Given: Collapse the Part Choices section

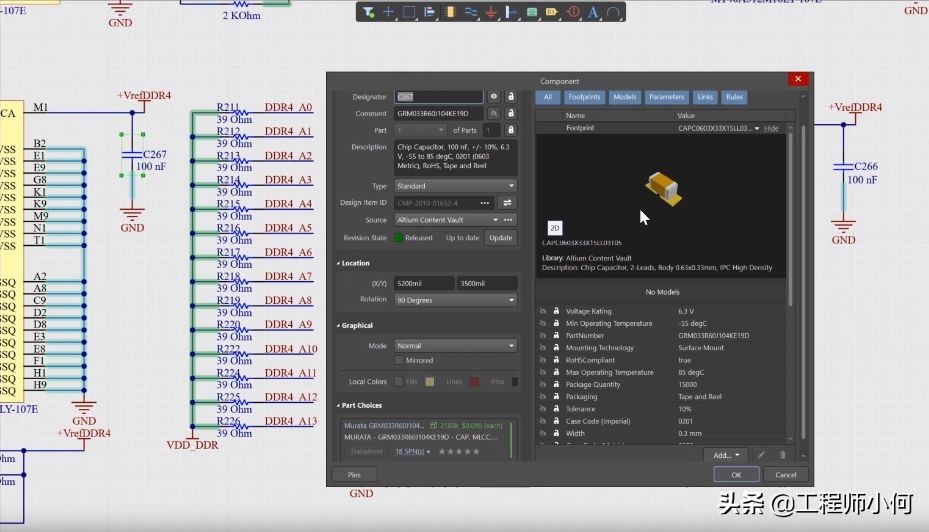Looking at the screenshot, I should [338, 405].
